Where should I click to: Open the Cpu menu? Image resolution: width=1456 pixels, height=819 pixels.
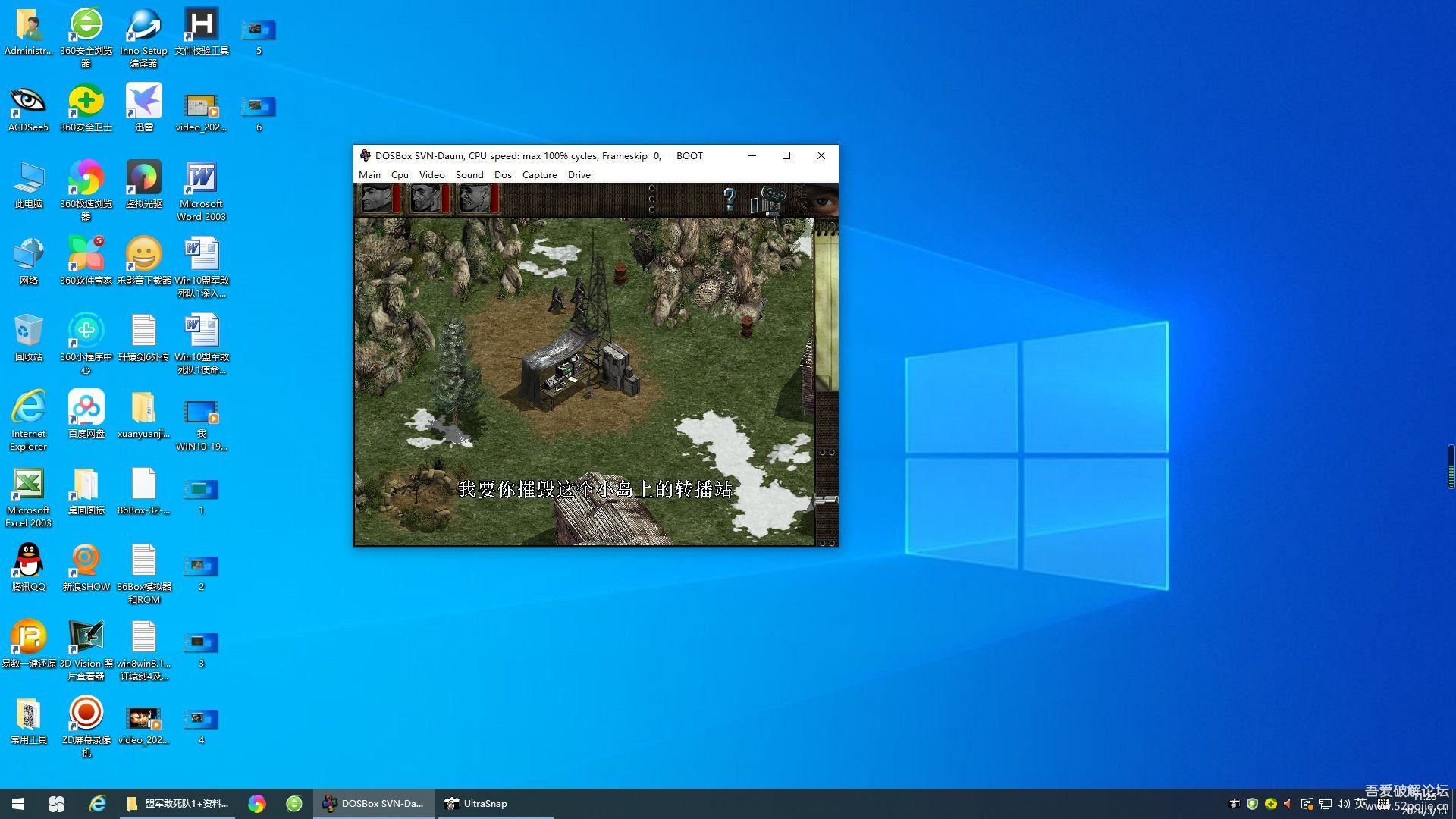coord(400,174)
